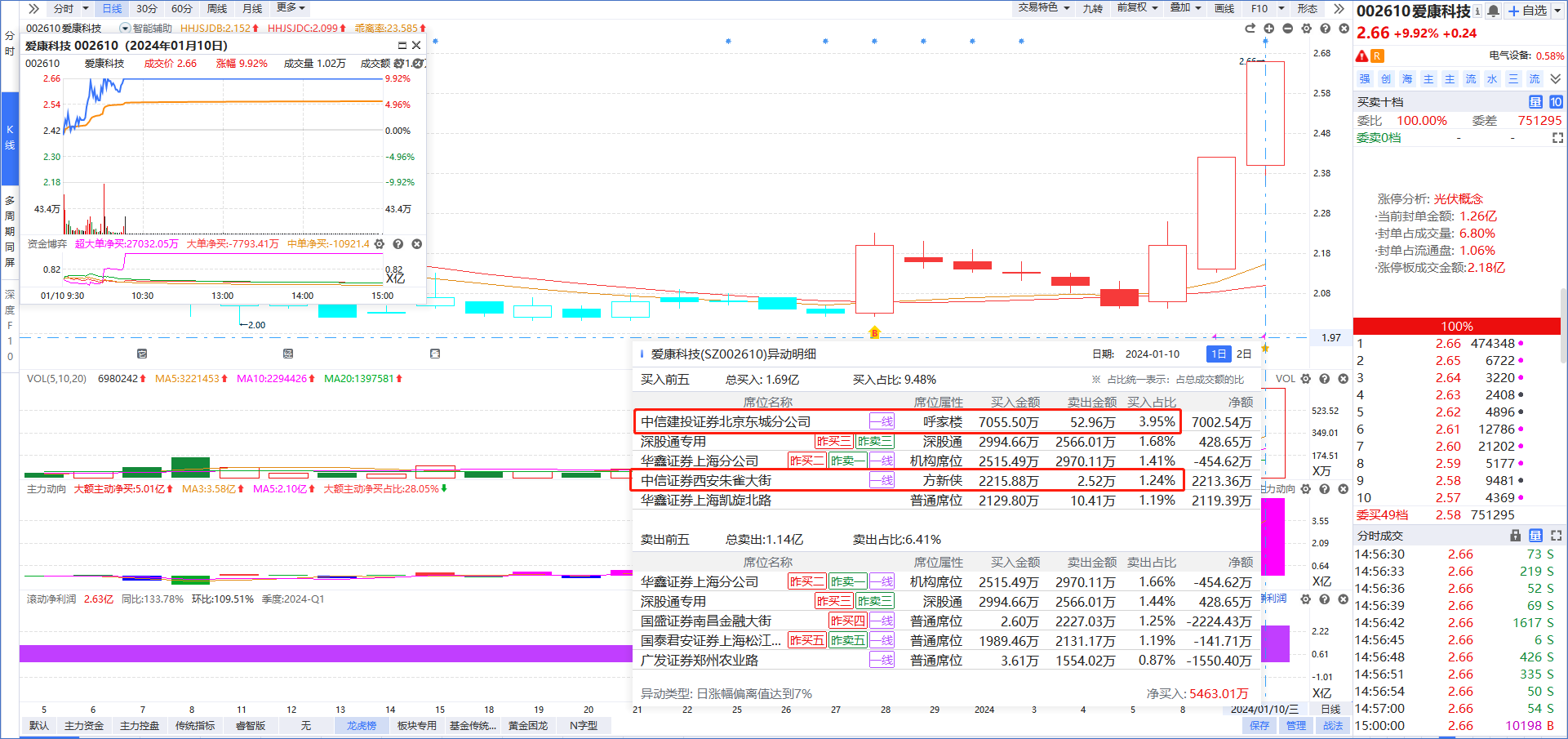Switch 异动明细 to 2日 view
Image resolution: width=1568 pixels, height=739 pixels.
click(x=1243, y=354)
